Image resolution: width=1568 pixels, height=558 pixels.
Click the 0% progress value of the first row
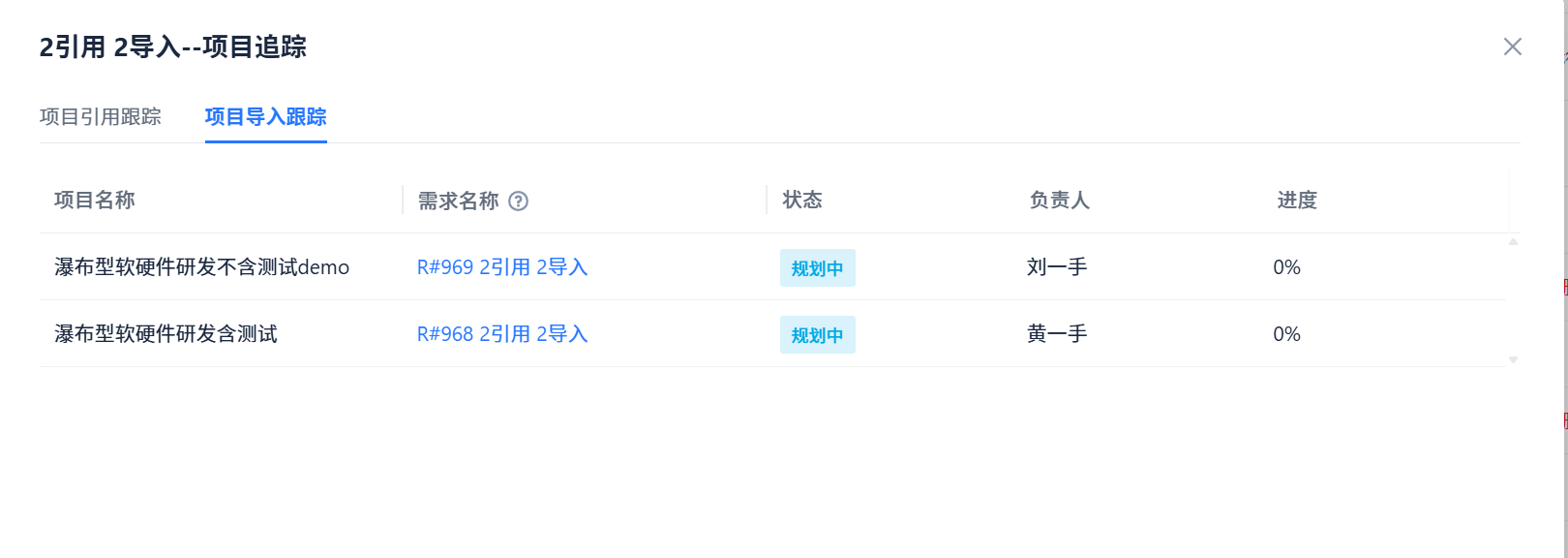pyautogui.click(x=1286, y=268)
